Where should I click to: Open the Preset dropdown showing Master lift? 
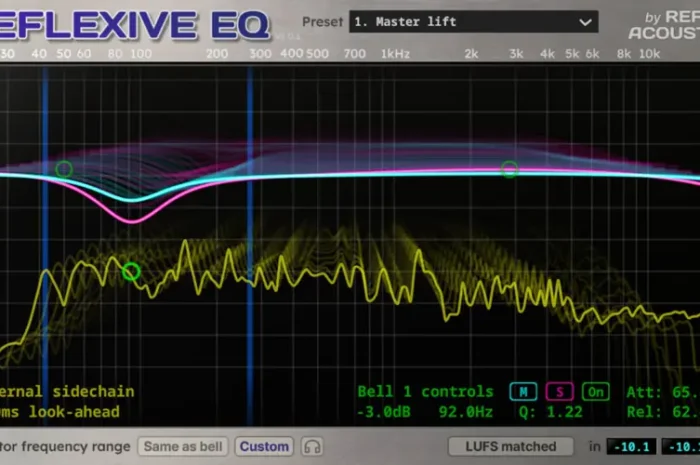(474, 21)
